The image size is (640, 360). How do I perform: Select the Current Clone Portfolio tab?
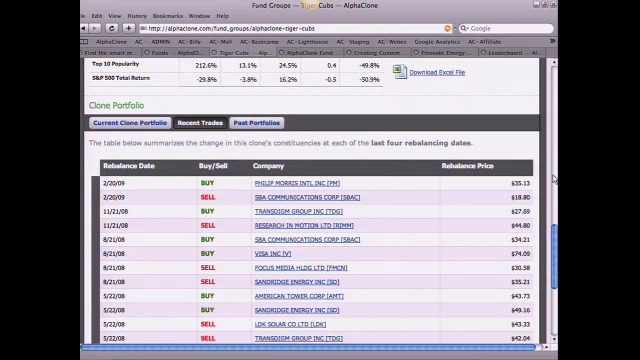pos(130,123)
